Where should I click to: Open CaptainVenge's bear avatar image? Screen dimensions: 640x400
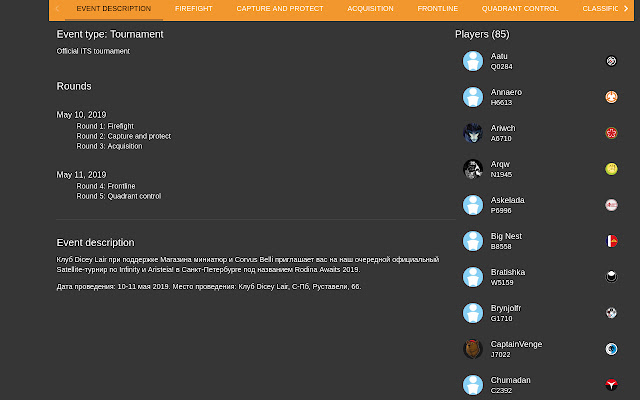tap(473, 349)
